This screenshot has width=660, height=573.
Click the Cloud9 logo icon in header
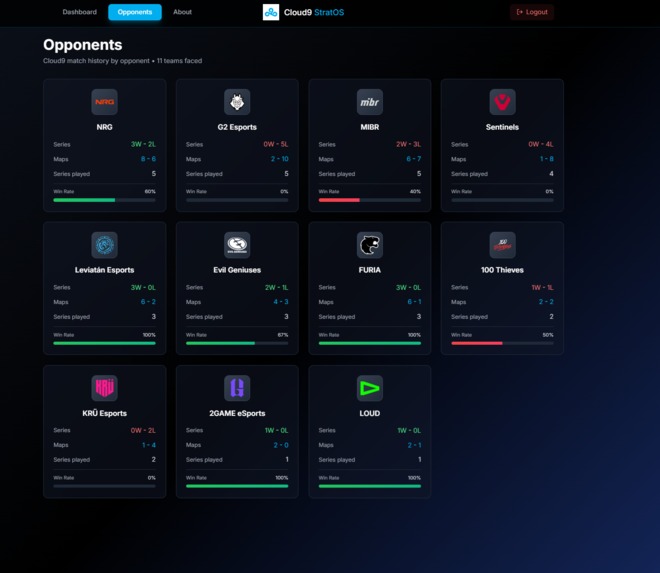(x=271, y=12)
